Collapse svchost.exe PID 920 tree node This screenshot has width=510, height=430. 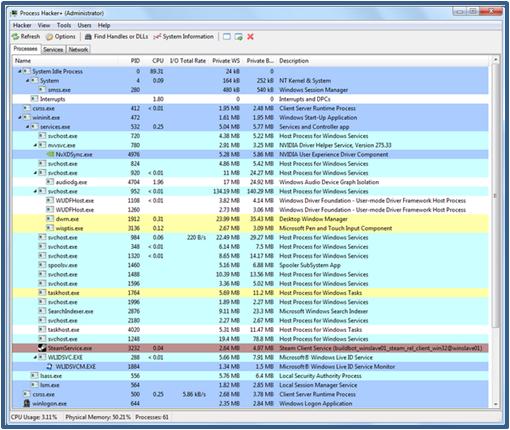(x=35, y=173)
